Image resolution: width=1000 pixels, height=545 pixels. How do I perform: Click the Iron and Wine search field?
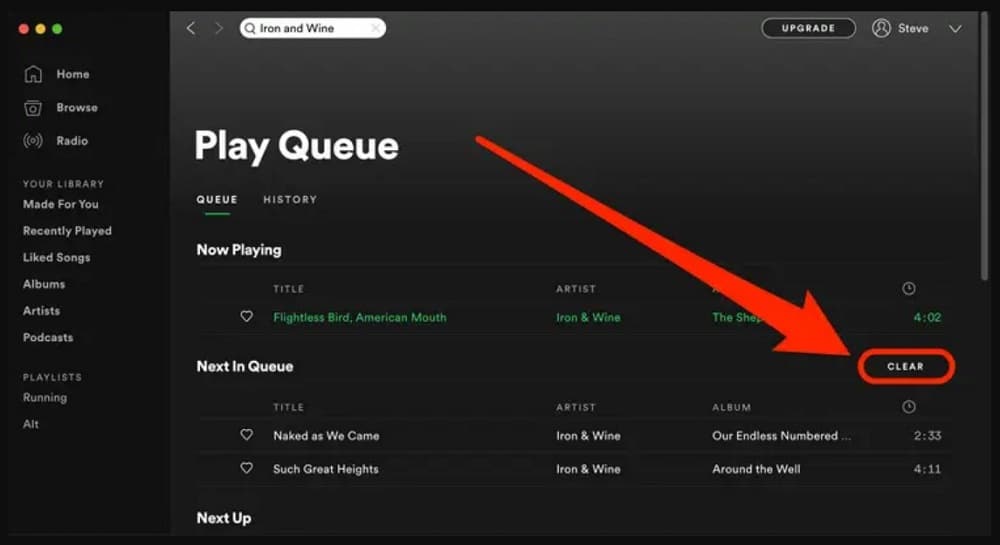312,28
